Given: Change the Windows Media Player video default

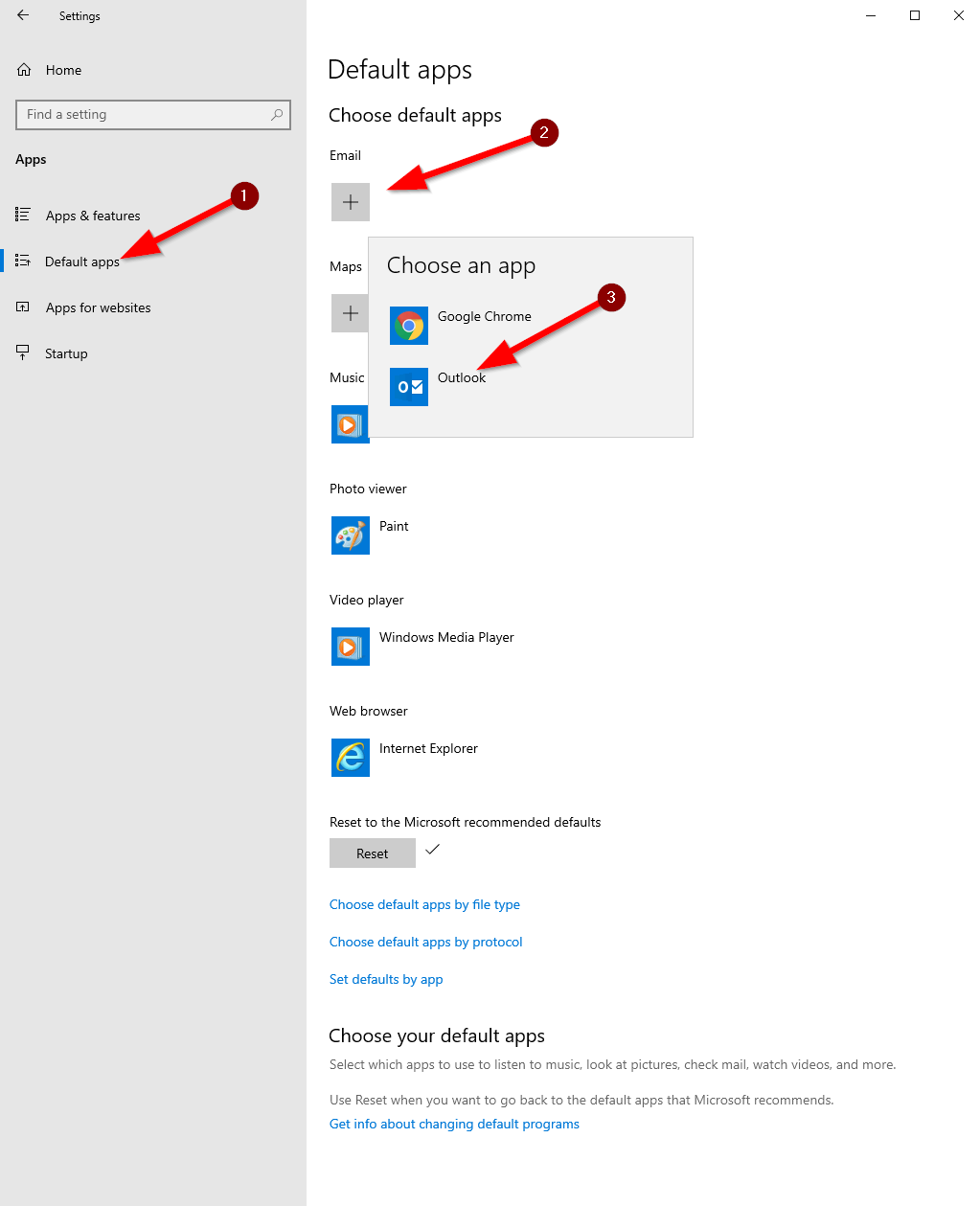Looking at the screenshot, I should pos(446,638).
